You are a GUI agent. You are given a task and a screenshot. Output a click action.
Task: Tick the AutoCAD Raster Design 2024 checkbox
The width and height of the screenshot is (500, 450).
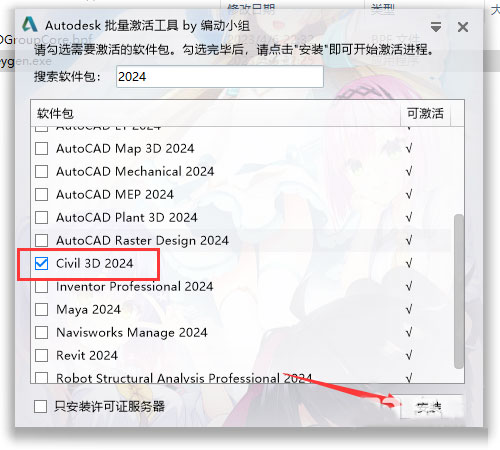[x=41, y=240]
